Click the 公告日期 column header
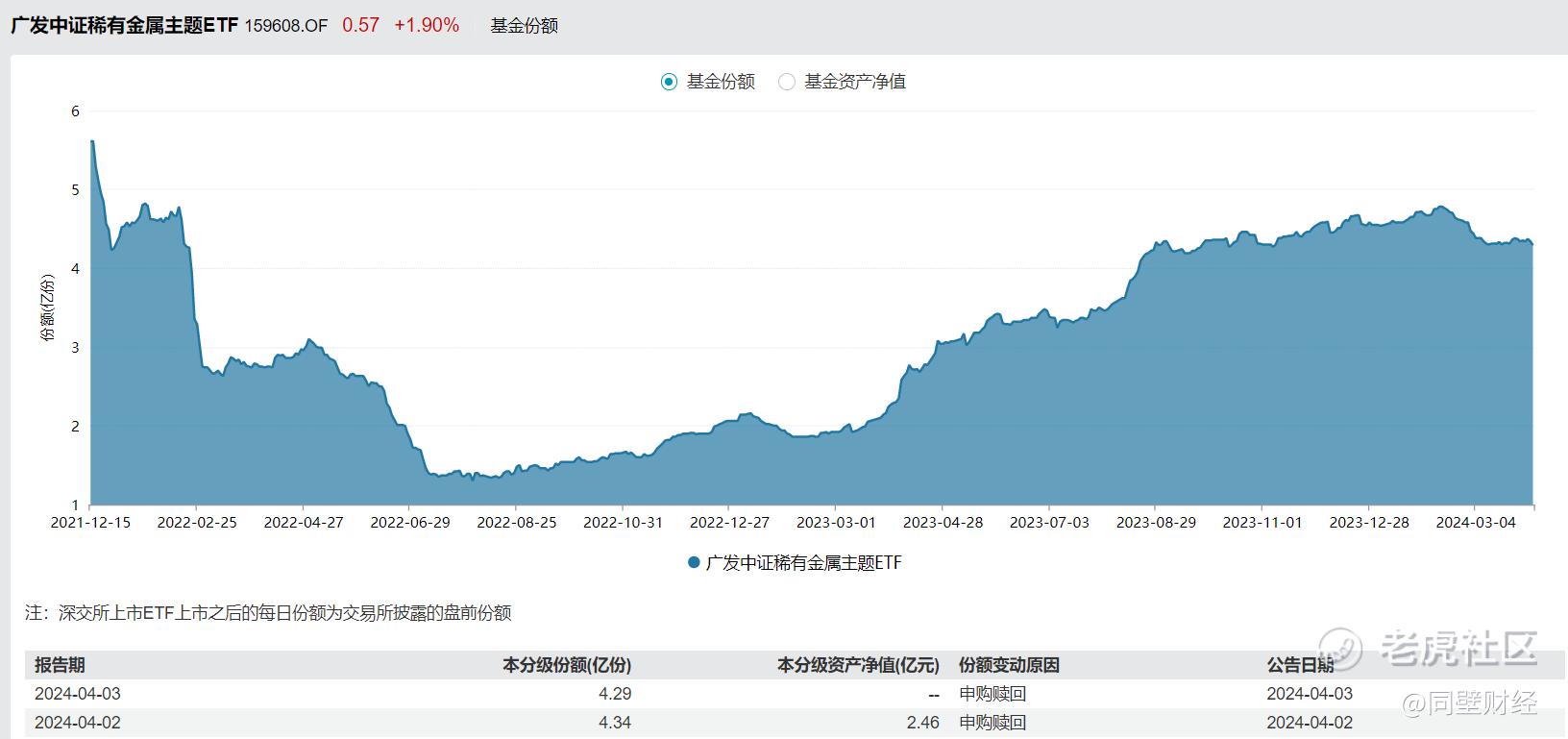1568x739 pixels. coord(1300,665)
